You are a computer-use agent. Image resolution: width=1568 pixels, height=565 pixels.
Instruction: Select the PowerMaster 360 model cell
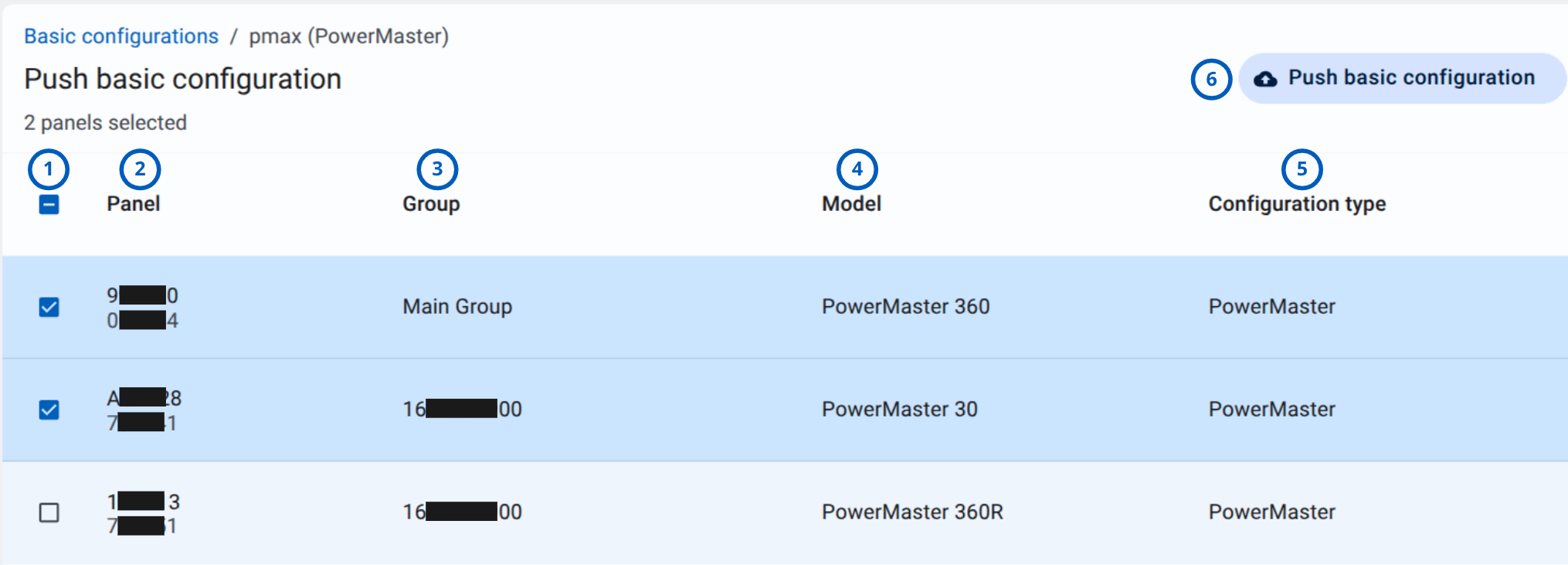pos(905,307)
